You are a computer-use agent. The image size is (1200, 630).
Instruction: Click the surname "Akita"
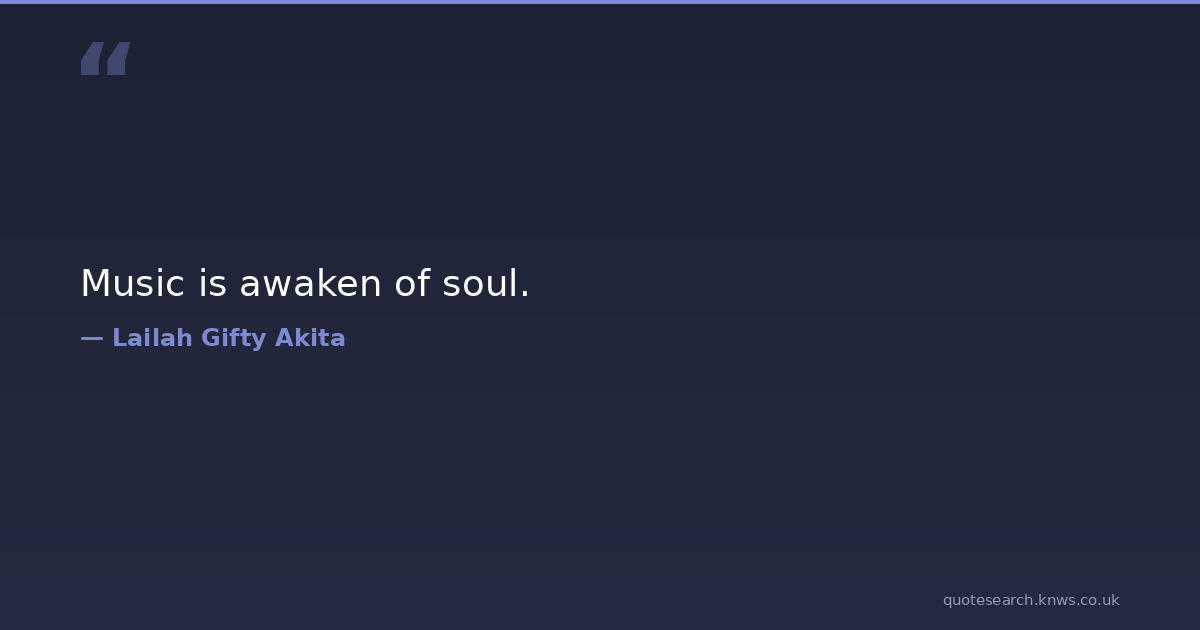(x=310, y=338)
